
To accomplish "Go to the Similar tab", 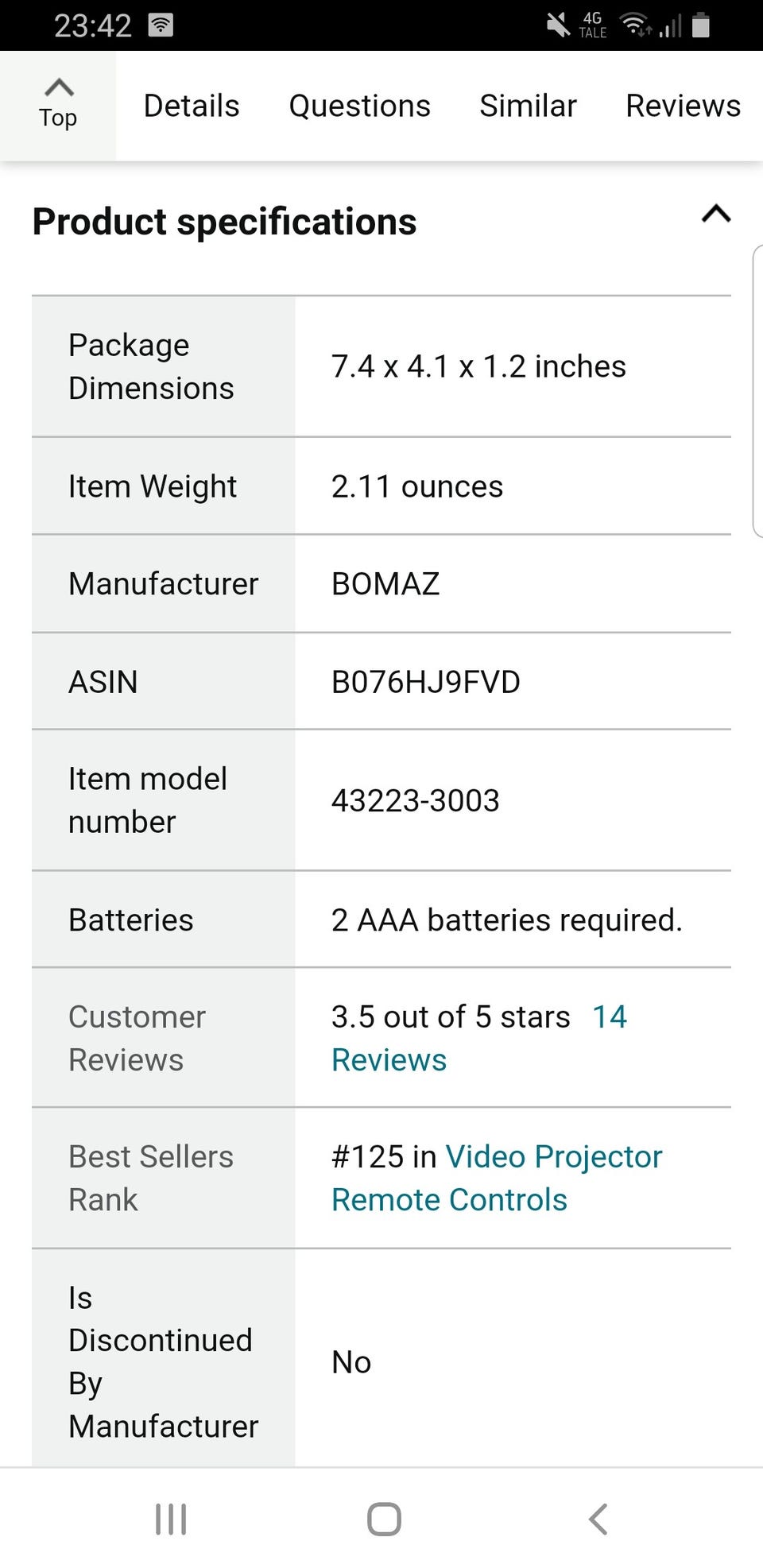I will (x=528, y=106).
